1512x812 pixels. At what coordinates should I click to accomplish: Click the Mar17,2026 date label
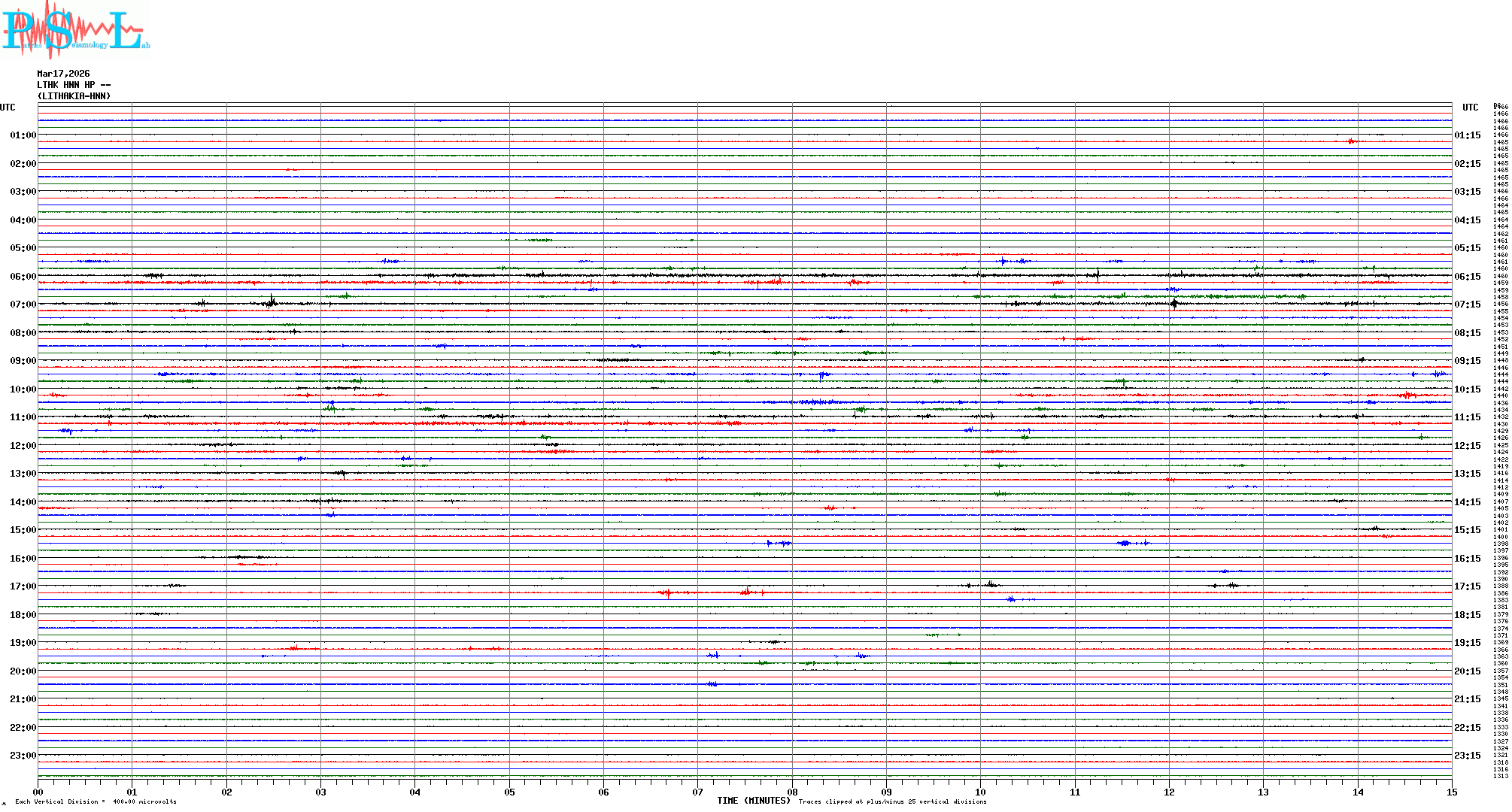tap(63, 74)
